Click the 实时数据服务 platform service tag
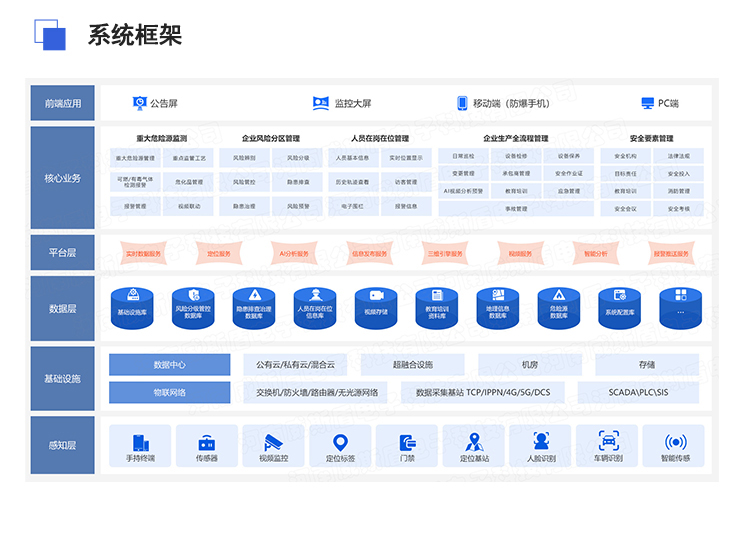 click(x=143, y=254)
